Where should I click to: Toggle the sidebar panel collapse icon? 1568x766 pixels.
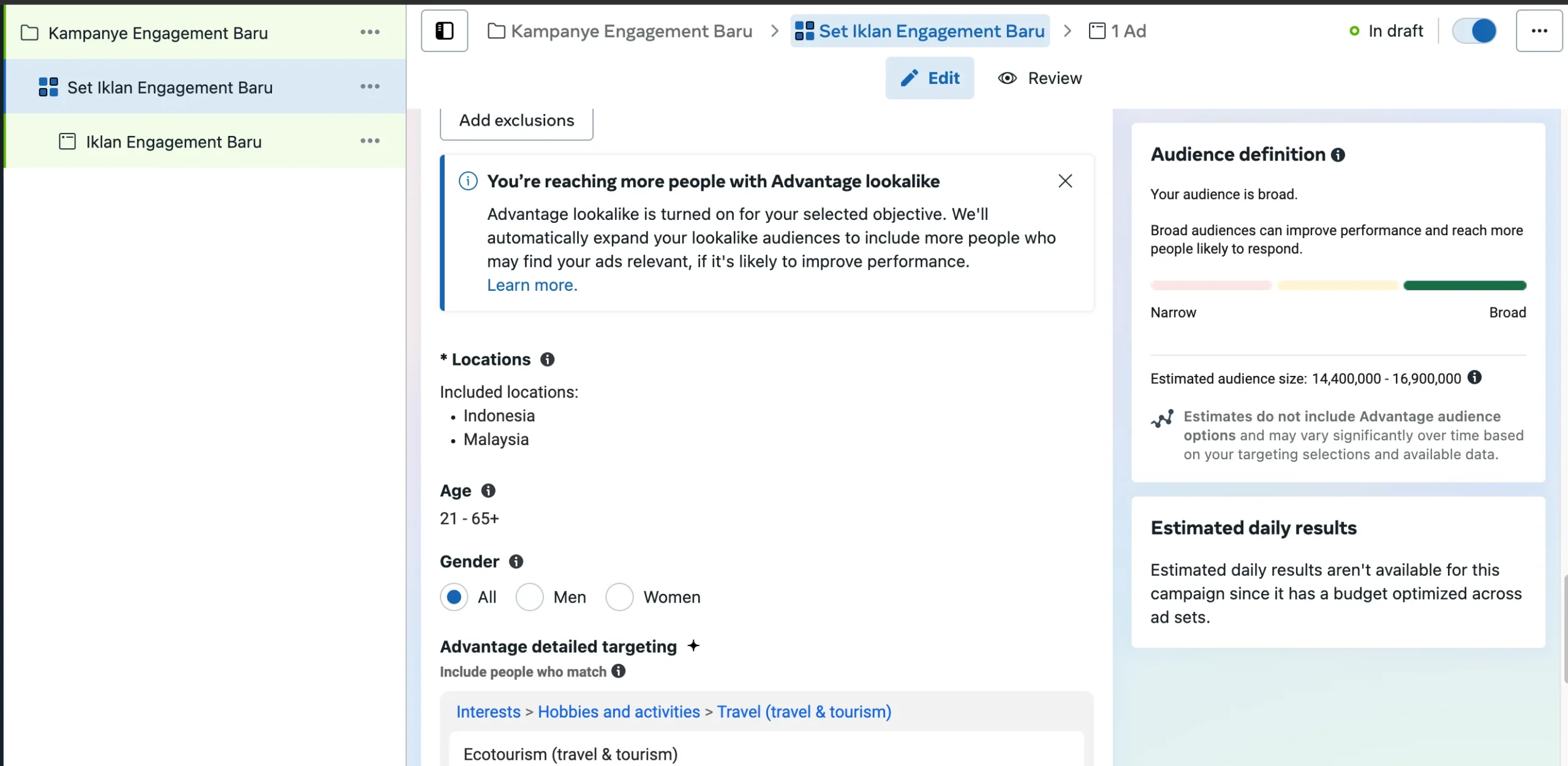coord(444,31)
